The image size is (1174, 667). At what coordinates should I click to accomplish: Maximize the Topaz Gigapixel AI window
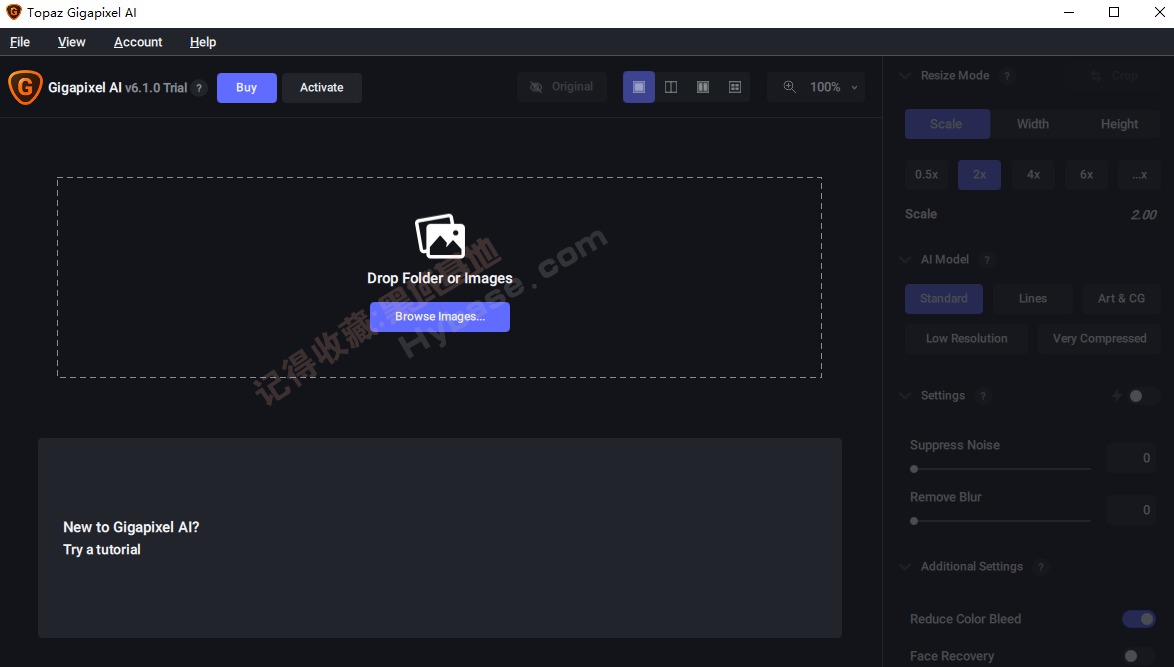[x=1114, y=13]
